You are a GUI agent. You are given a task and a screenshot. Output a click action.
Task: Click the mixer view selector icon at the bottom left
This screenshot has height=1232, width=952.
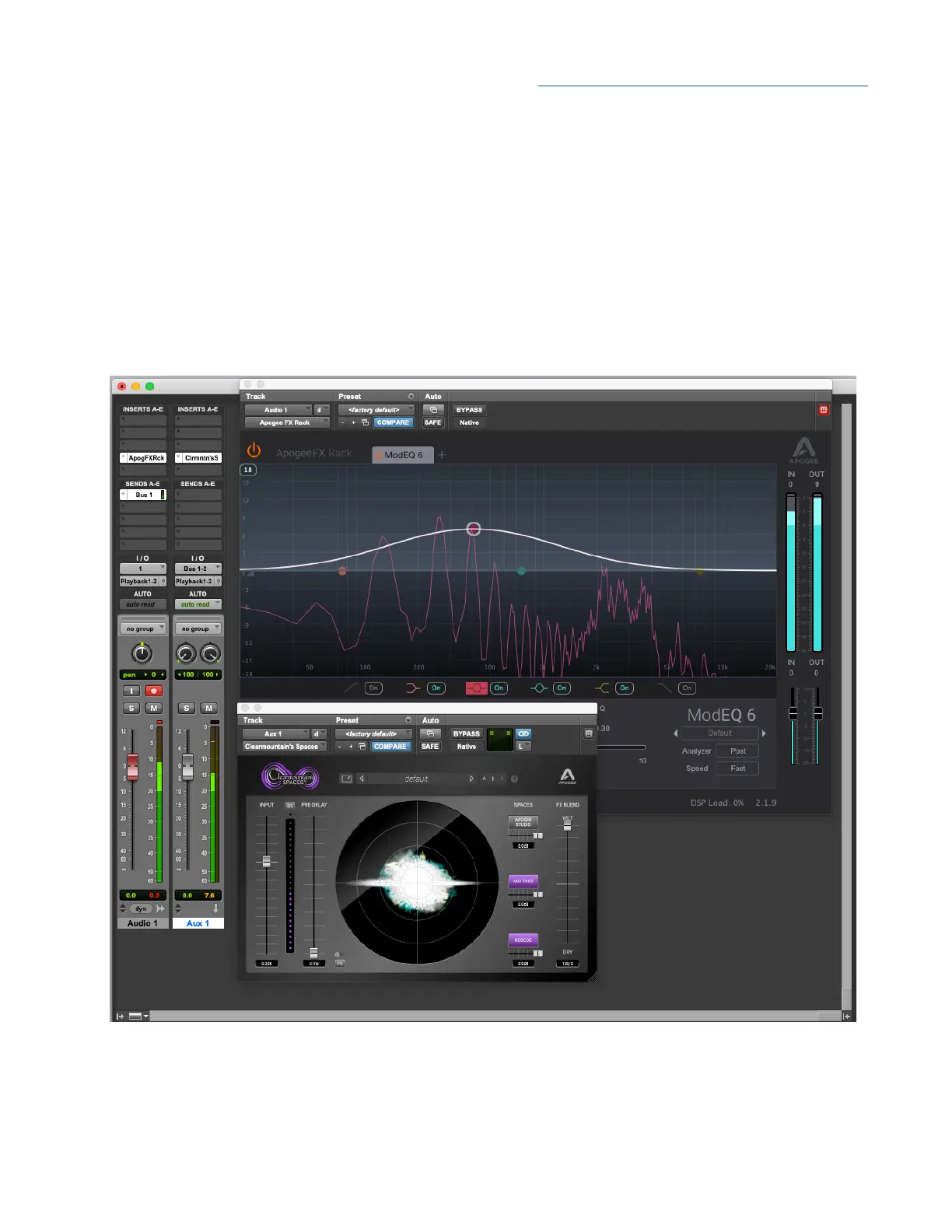(x=138, y=1016)
